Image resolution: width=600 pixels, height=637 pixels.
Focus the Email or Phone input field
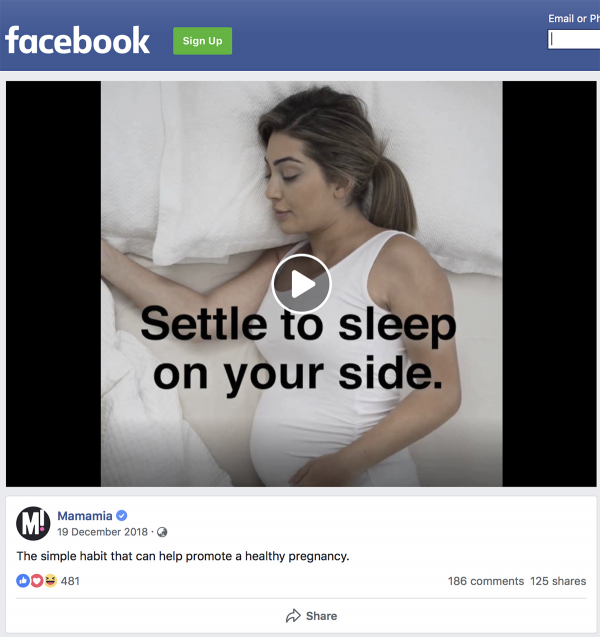(x=574, y=39)
